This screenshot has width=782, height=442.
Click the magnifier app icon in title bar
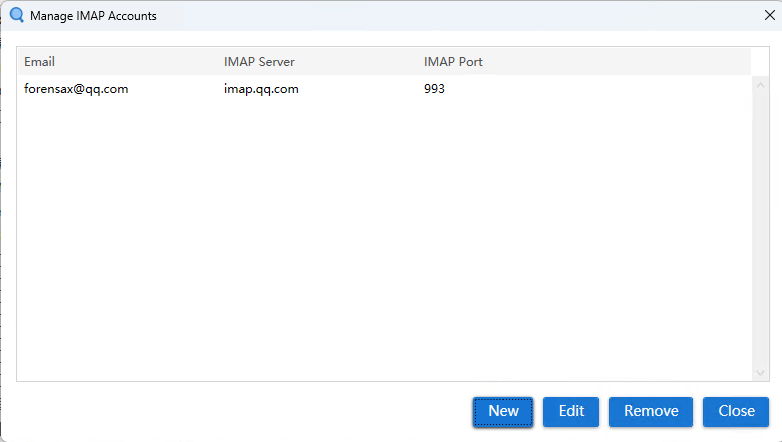pyautogui.click(x=16, y=16)
